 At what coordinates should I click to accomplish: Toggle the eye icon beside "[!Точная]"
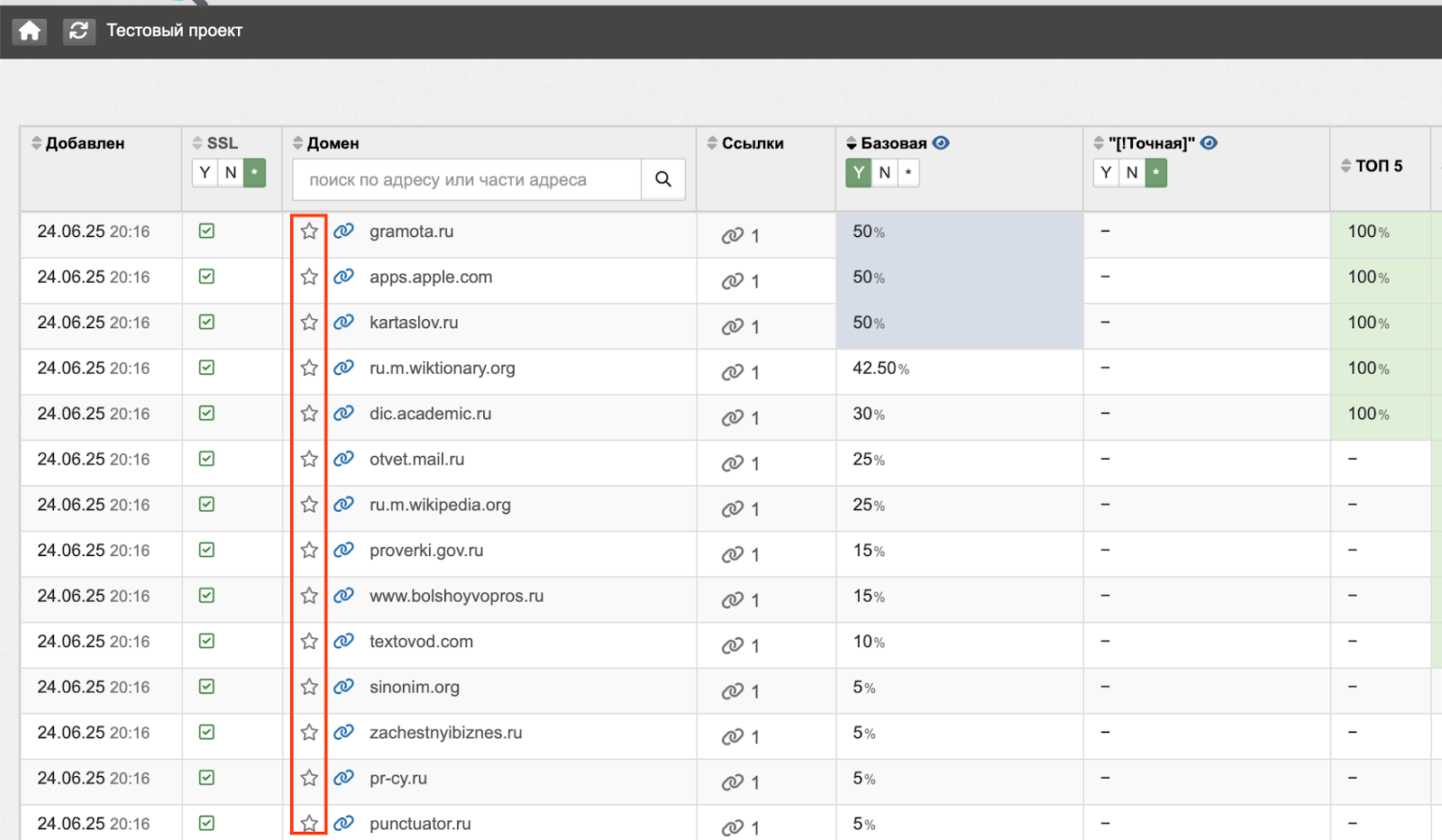(1209, 142)
